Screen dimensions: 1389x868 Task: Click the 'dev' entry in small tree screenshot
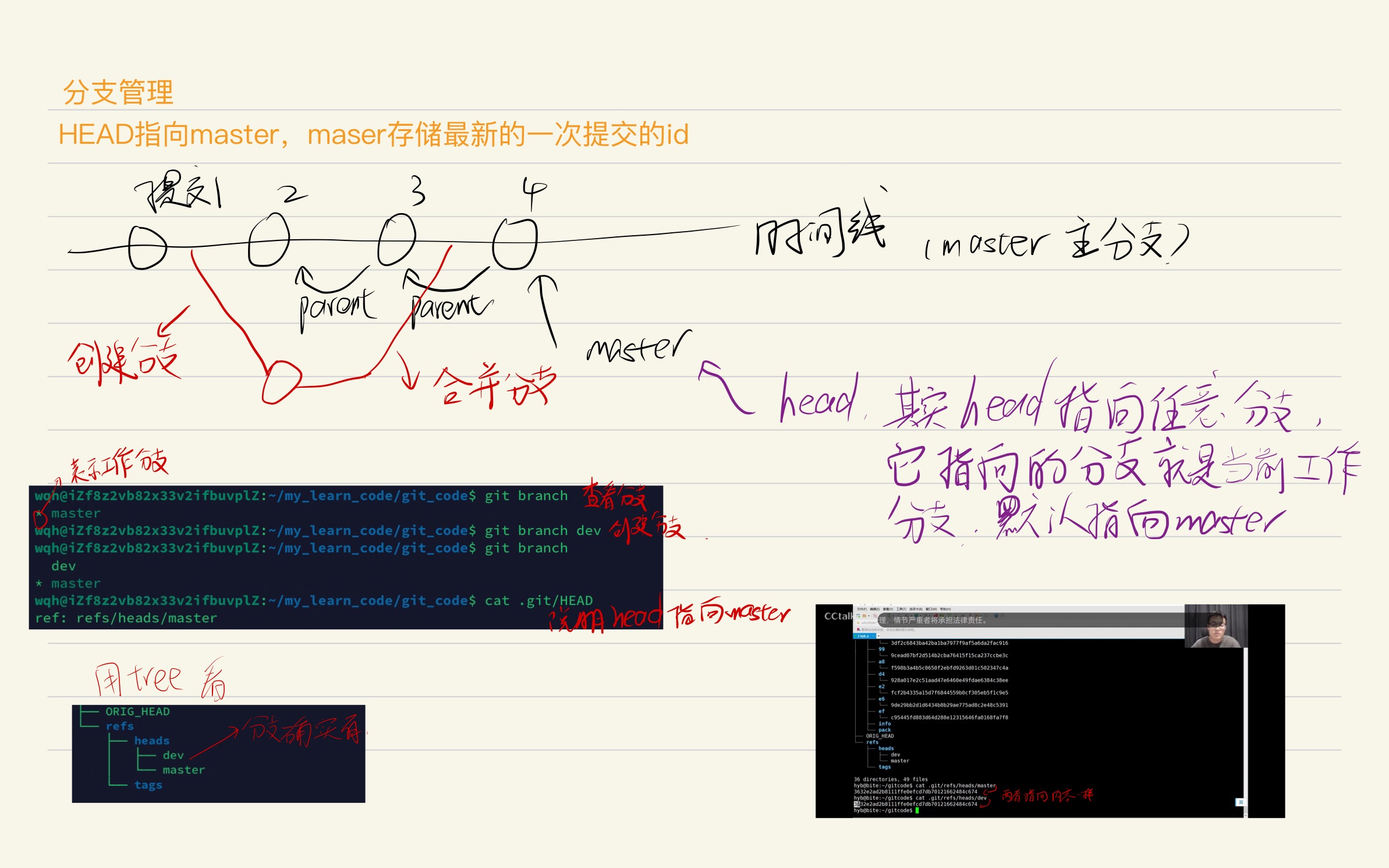(x=173, y=755)
